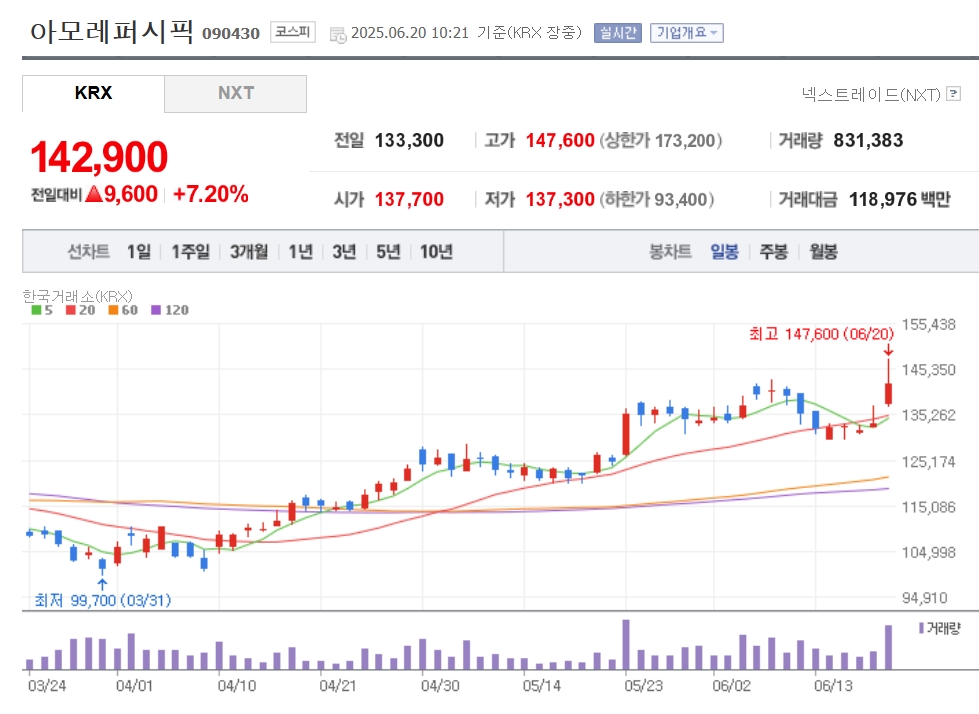Select the 1주일 line chart period
Screen dimensions: 979x714
click(190, 252)
